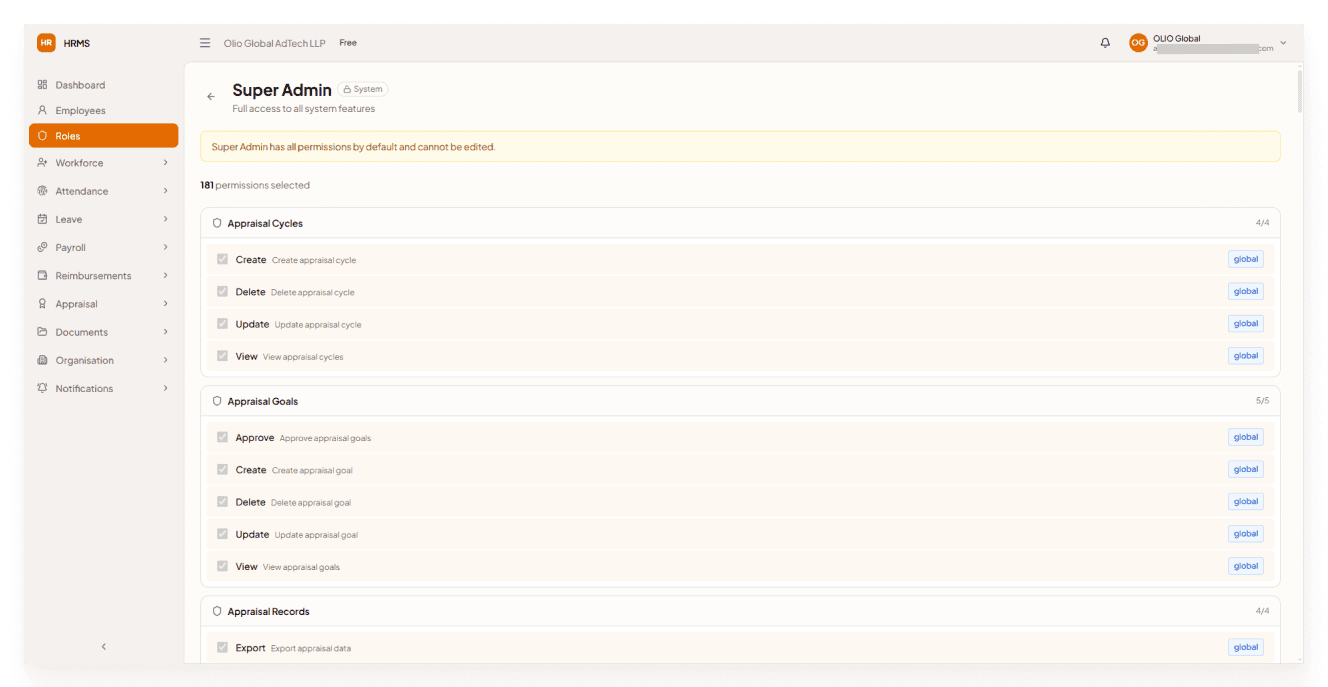Click global badge for Create appraisal cycle
1328x687 pixels.
tap(1246, 259)
